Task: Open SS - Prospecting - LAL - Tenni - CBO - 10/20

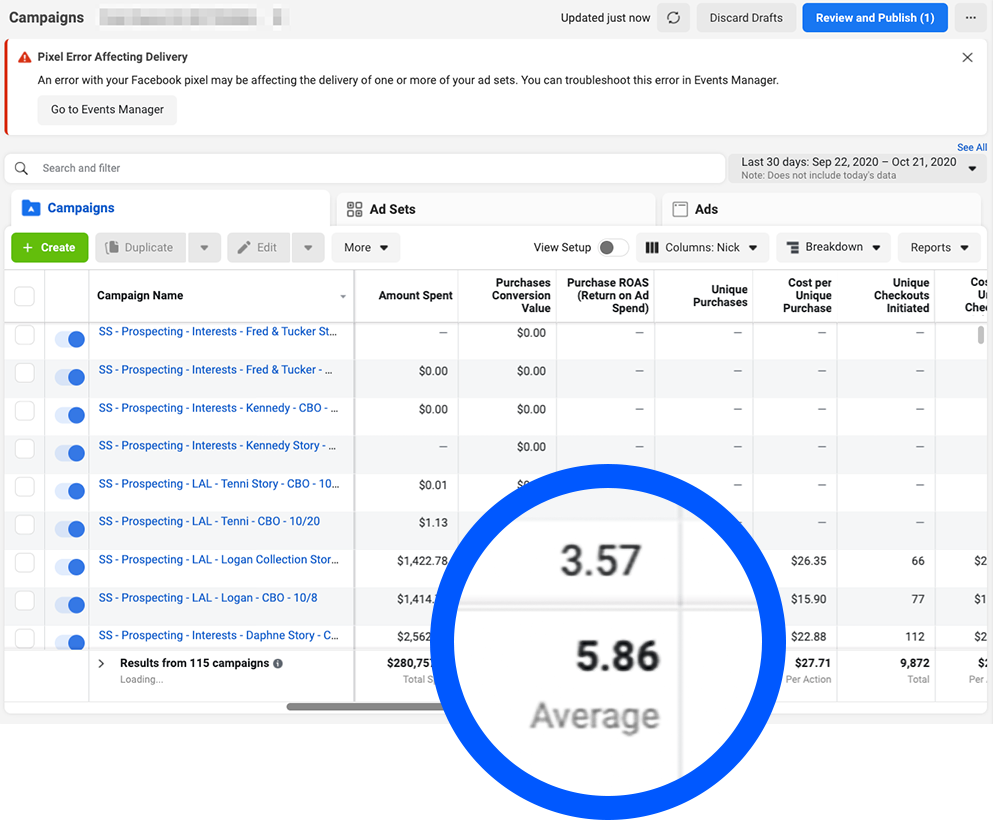Action: click(209, 521)
